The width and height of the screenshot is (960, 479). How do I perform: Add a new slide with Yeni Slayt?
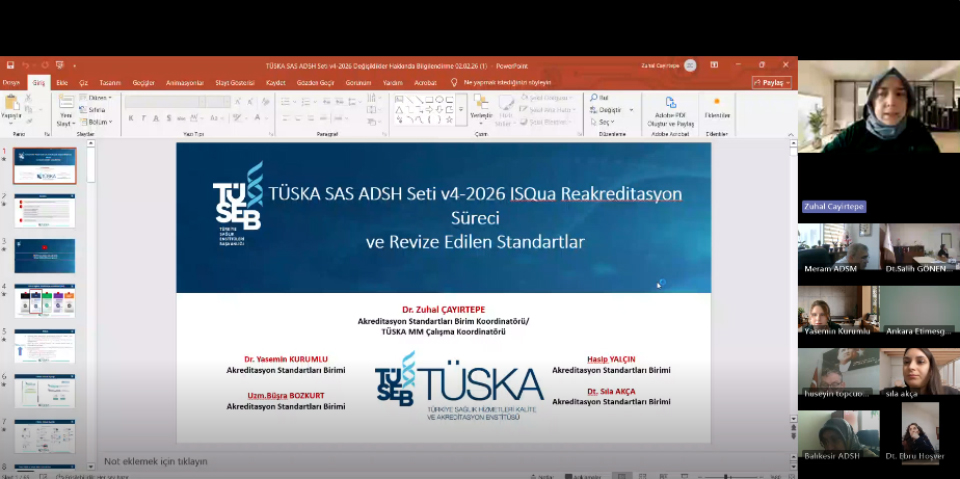point(66,107)
